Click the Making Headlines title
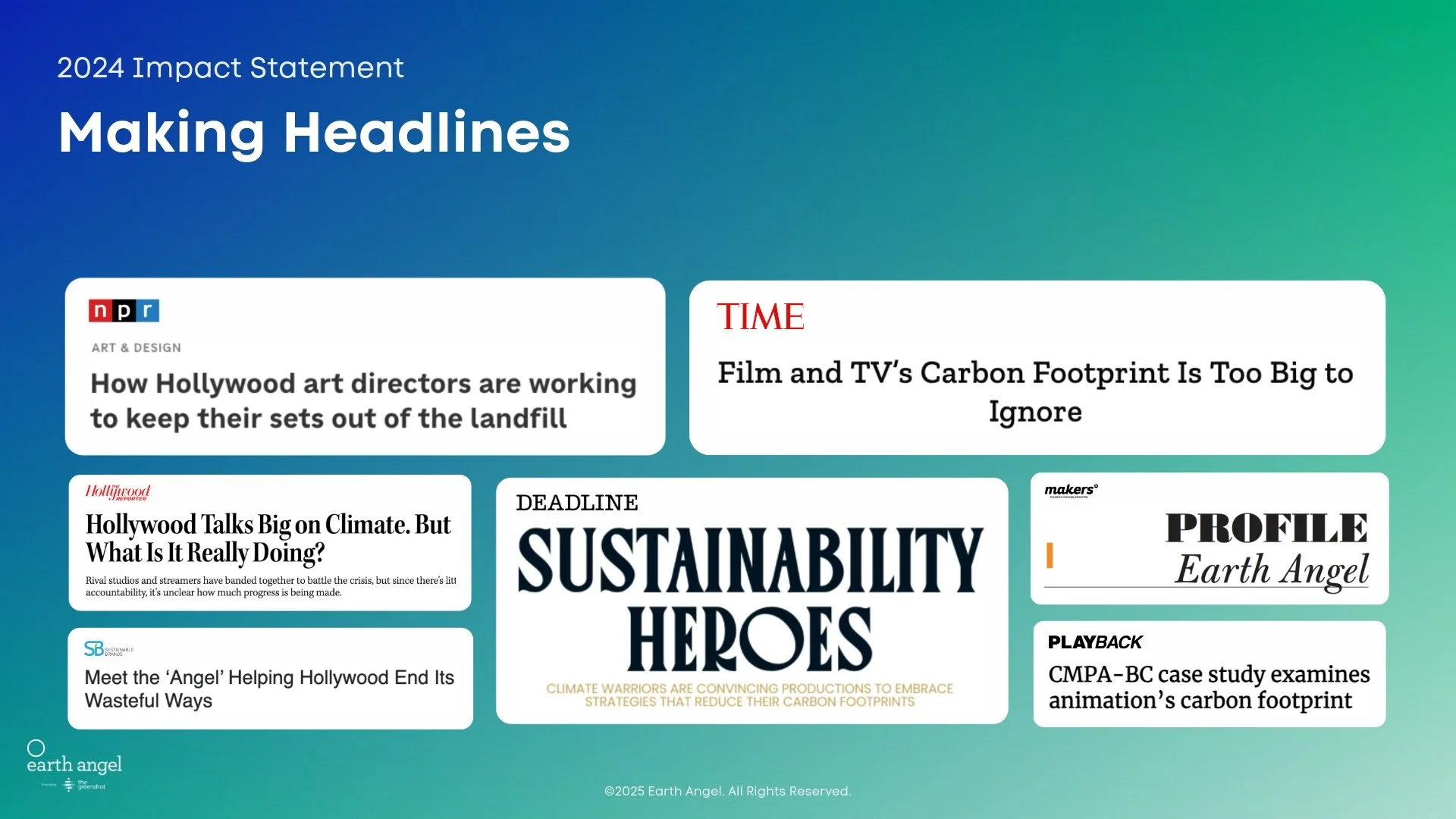Image resolution: width=1456 pixels, height=819 pixels. click(314, 133)
